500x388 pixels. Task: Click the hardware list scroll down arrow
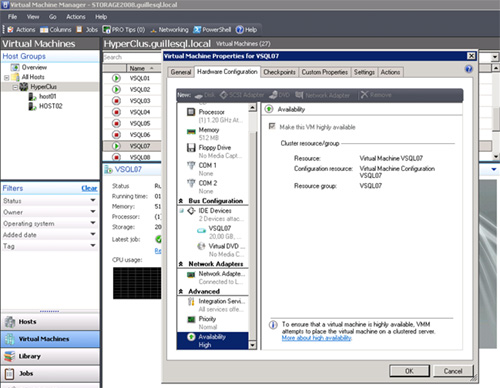tap(253, 345)
